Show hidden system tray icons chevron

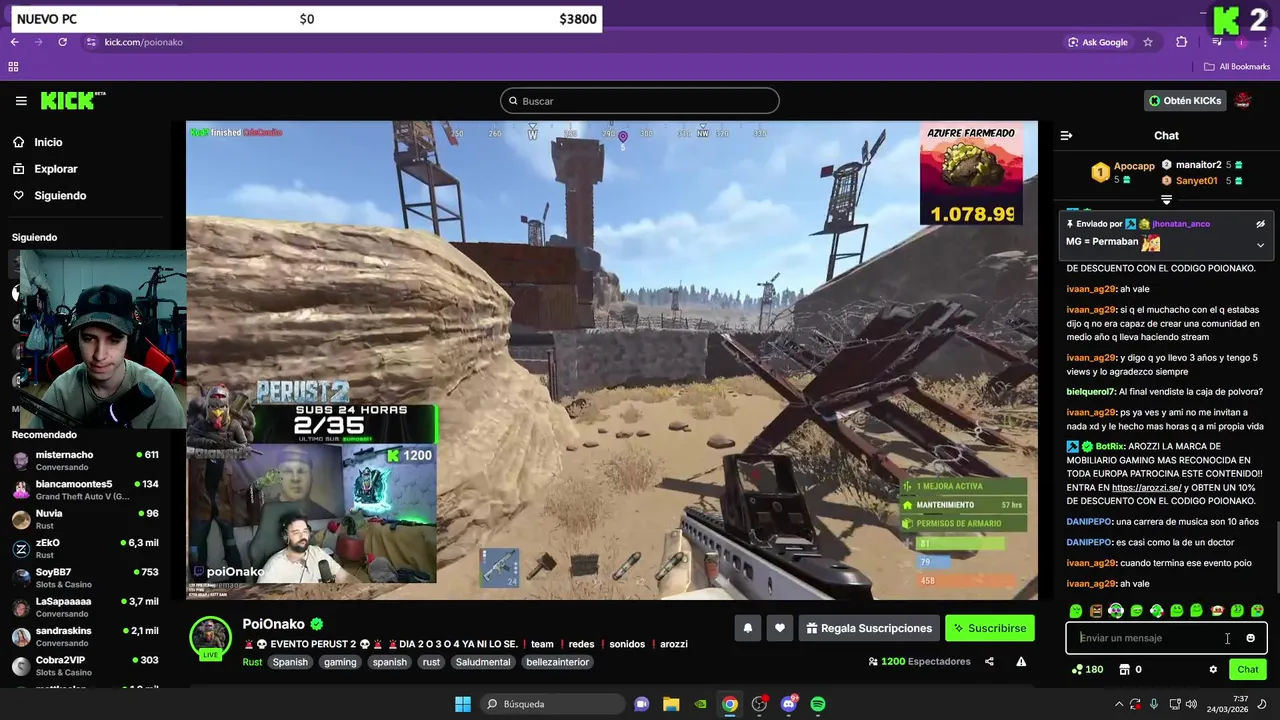(x=1118, y=704)
